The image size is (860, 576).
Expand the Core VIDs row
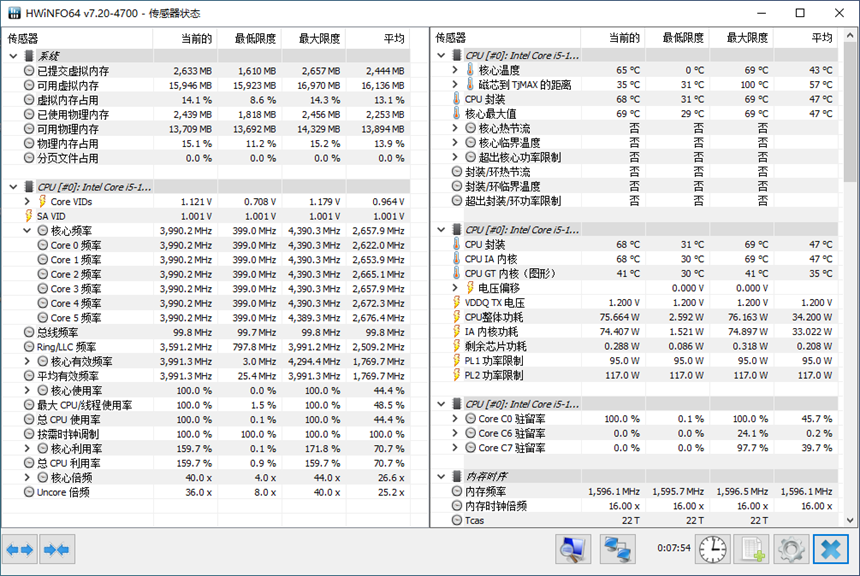pyautogui.click(x=27, y=201)
